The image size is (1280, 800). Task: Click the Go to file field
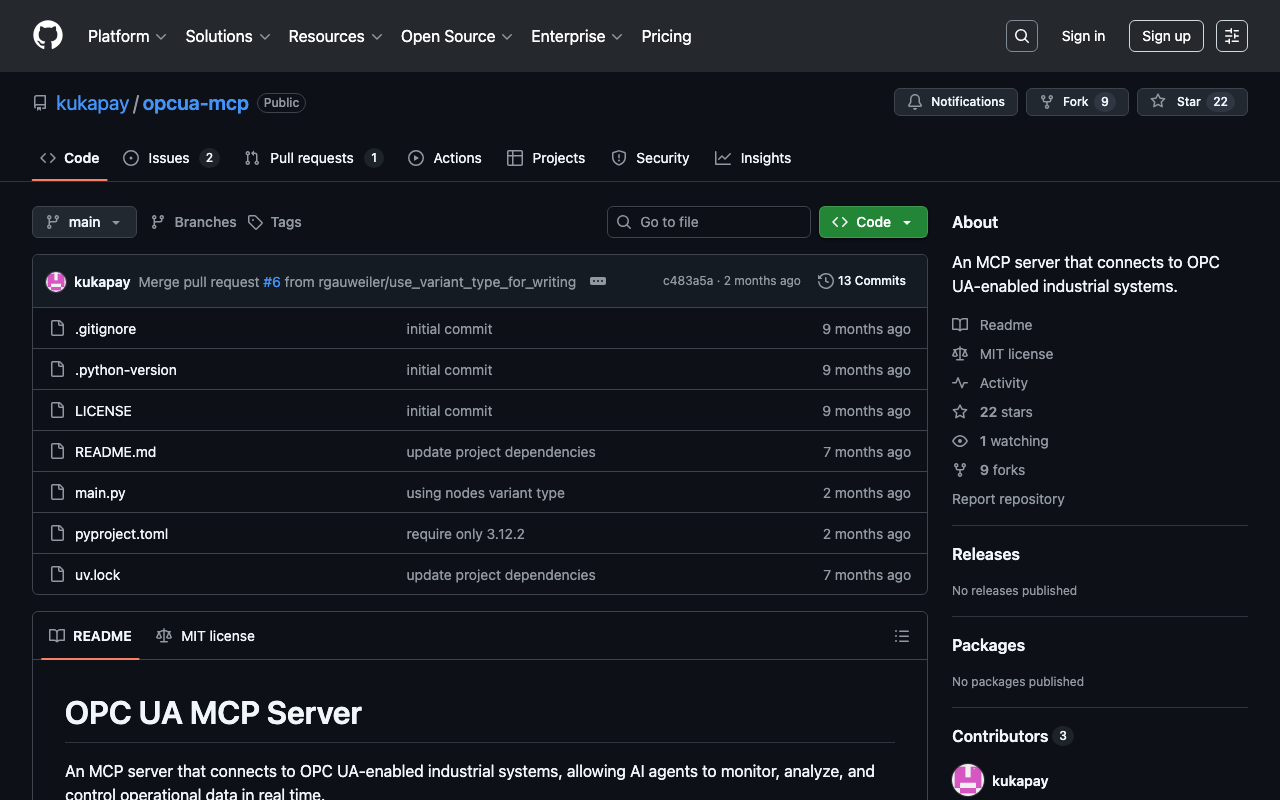click(x=709, y=222)
